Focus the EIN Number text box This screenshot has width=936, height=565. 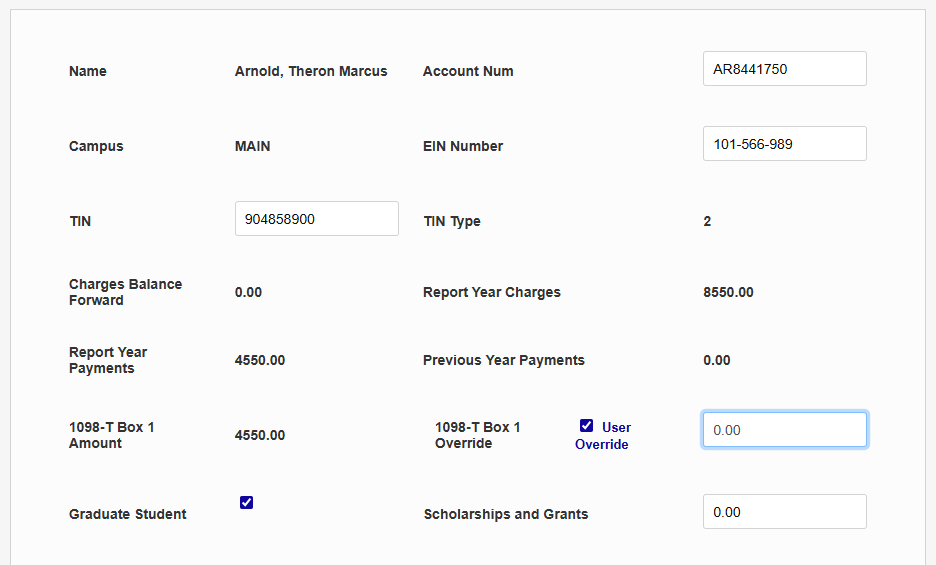tap(784, 144)
